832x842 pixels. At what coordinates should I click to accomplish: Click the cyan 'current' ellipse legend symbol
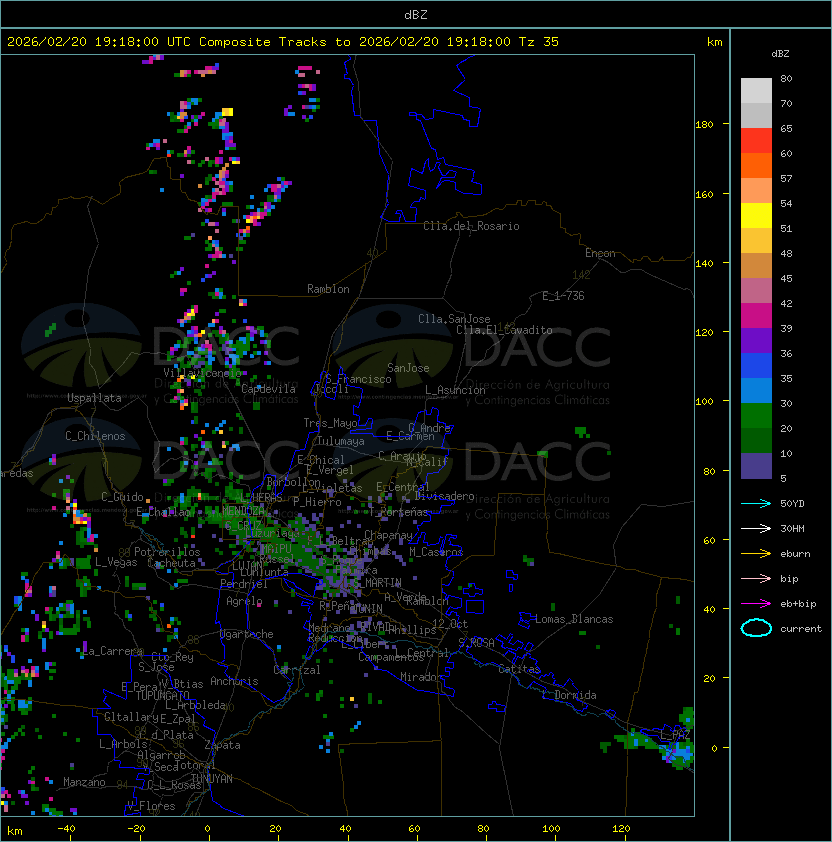pyautogui.click(x=756, y=628)
